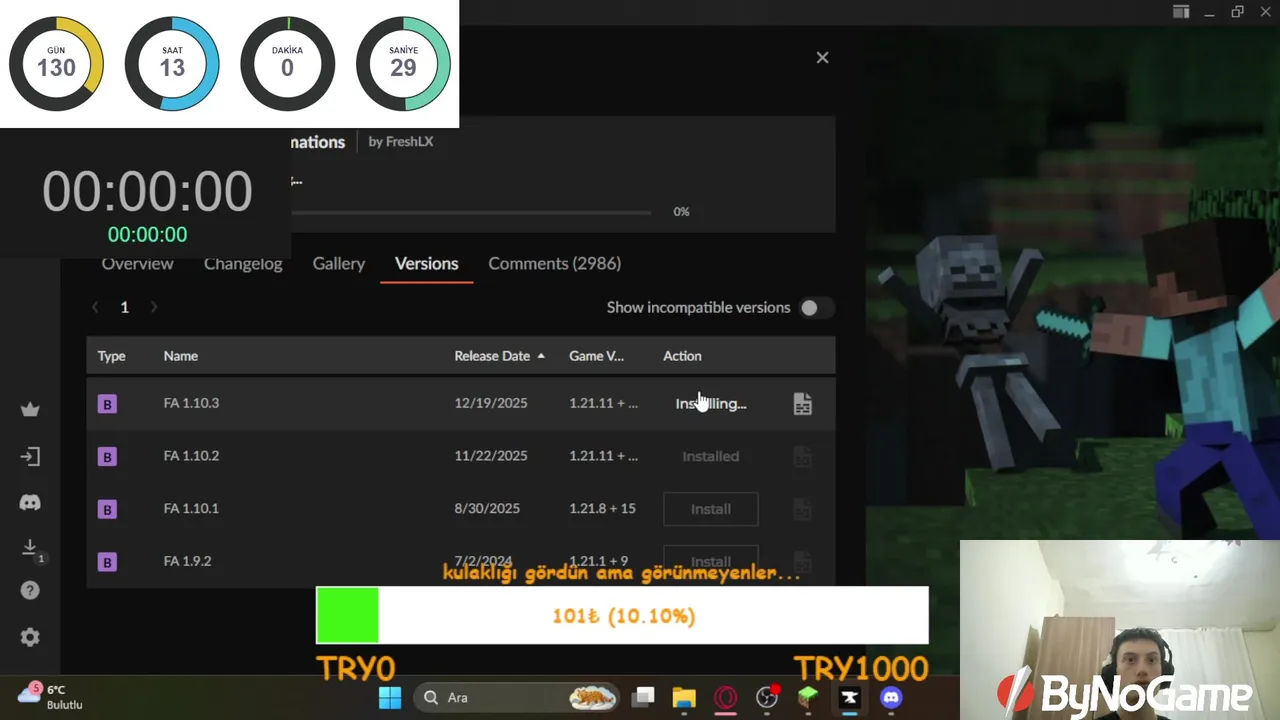Open Opera browser from the taskbar
This screenshot has width=1280, height=720.
[726, 697]
